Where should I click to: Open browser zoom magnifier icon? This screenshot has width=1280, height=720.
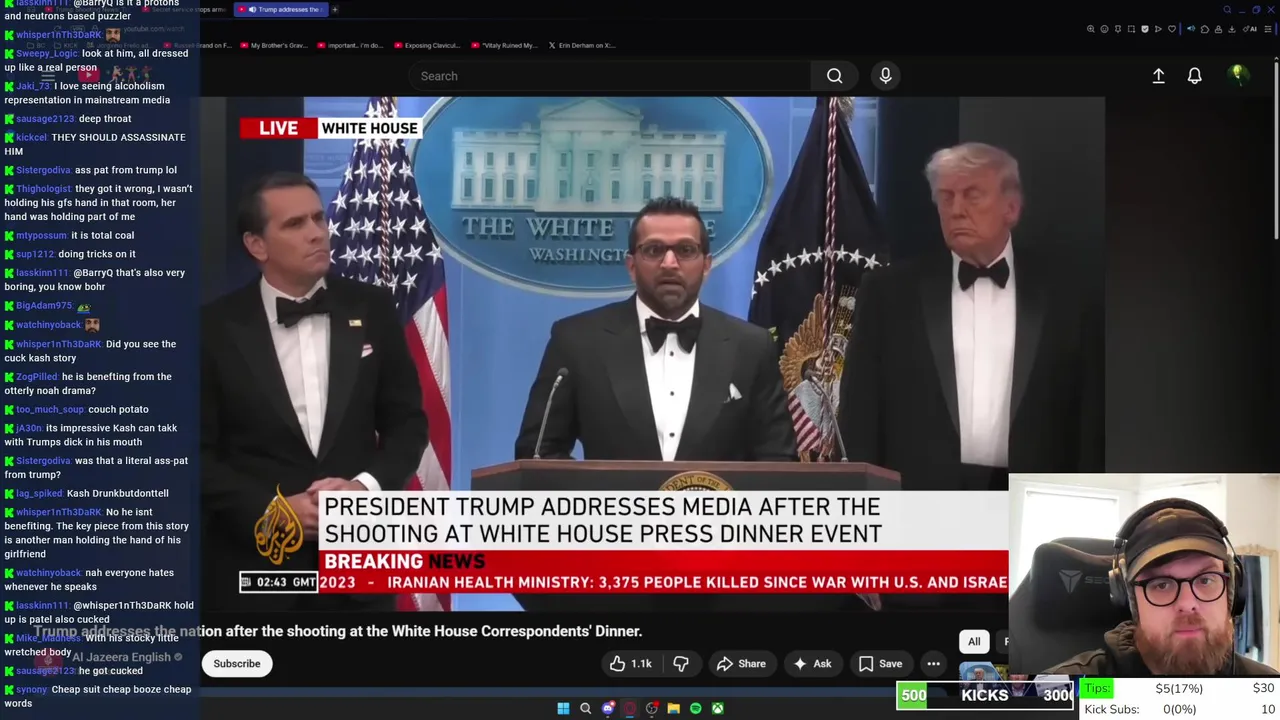[x=1091, y=29]
